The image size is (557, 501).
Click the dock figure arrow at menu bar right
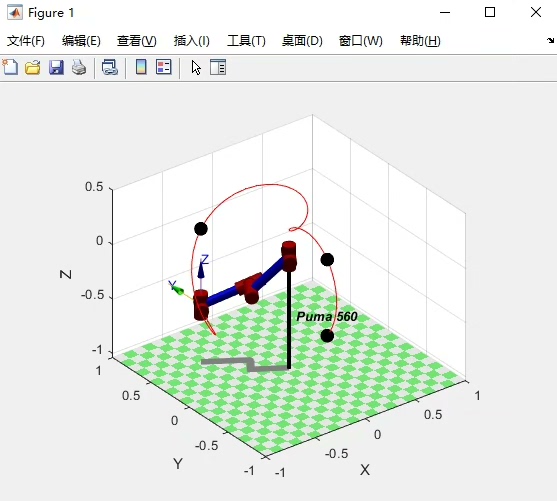(x=550, y=41)
